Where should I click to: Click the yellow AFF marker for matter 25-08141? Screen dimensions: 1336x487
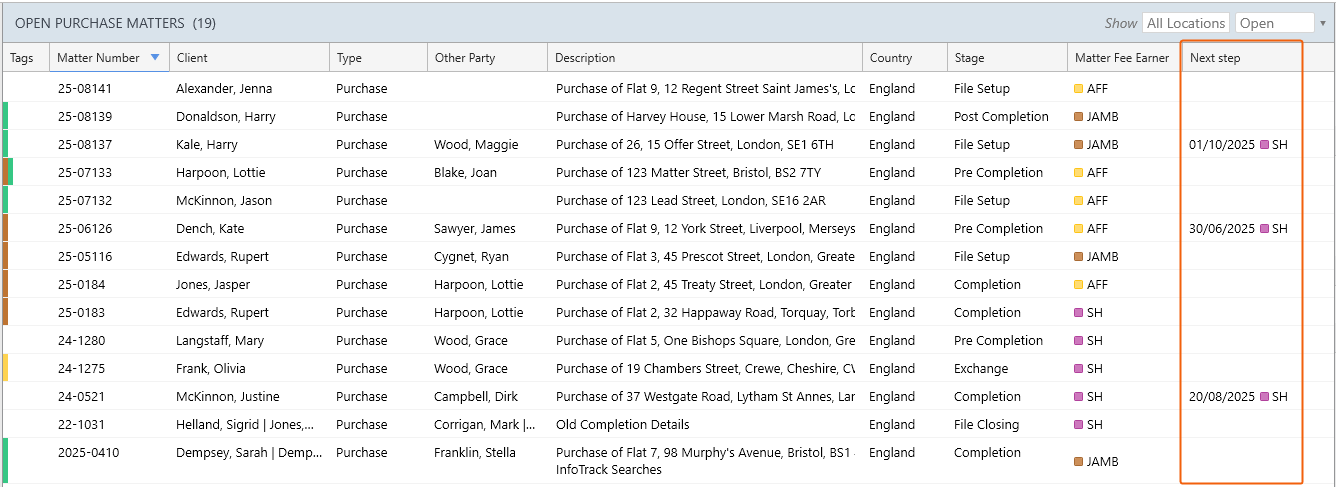[x=1079, y=89]
